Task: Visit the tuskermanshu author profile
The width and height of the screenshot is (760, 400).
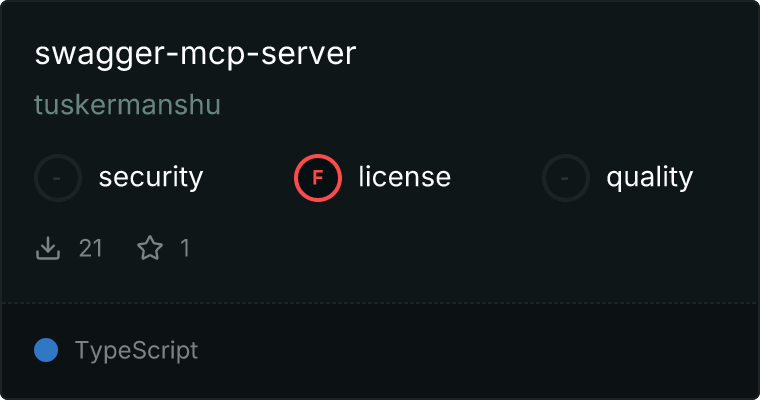Action: 127,105
